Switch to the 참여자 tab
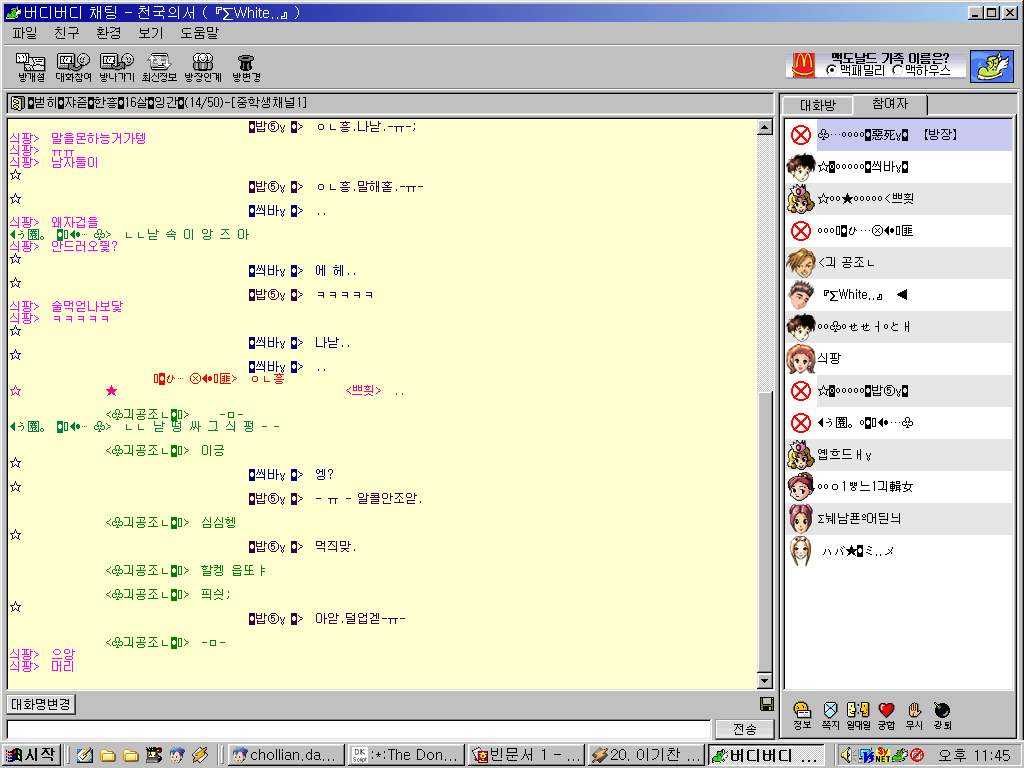This screenshot has width=1024, height=768. point(889,104)
